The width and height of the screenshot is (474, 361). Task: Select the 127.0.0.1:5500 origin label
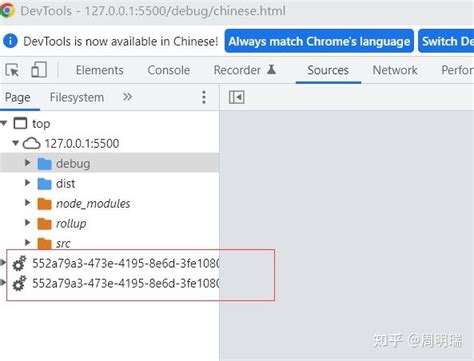click(x=82, y=144)
